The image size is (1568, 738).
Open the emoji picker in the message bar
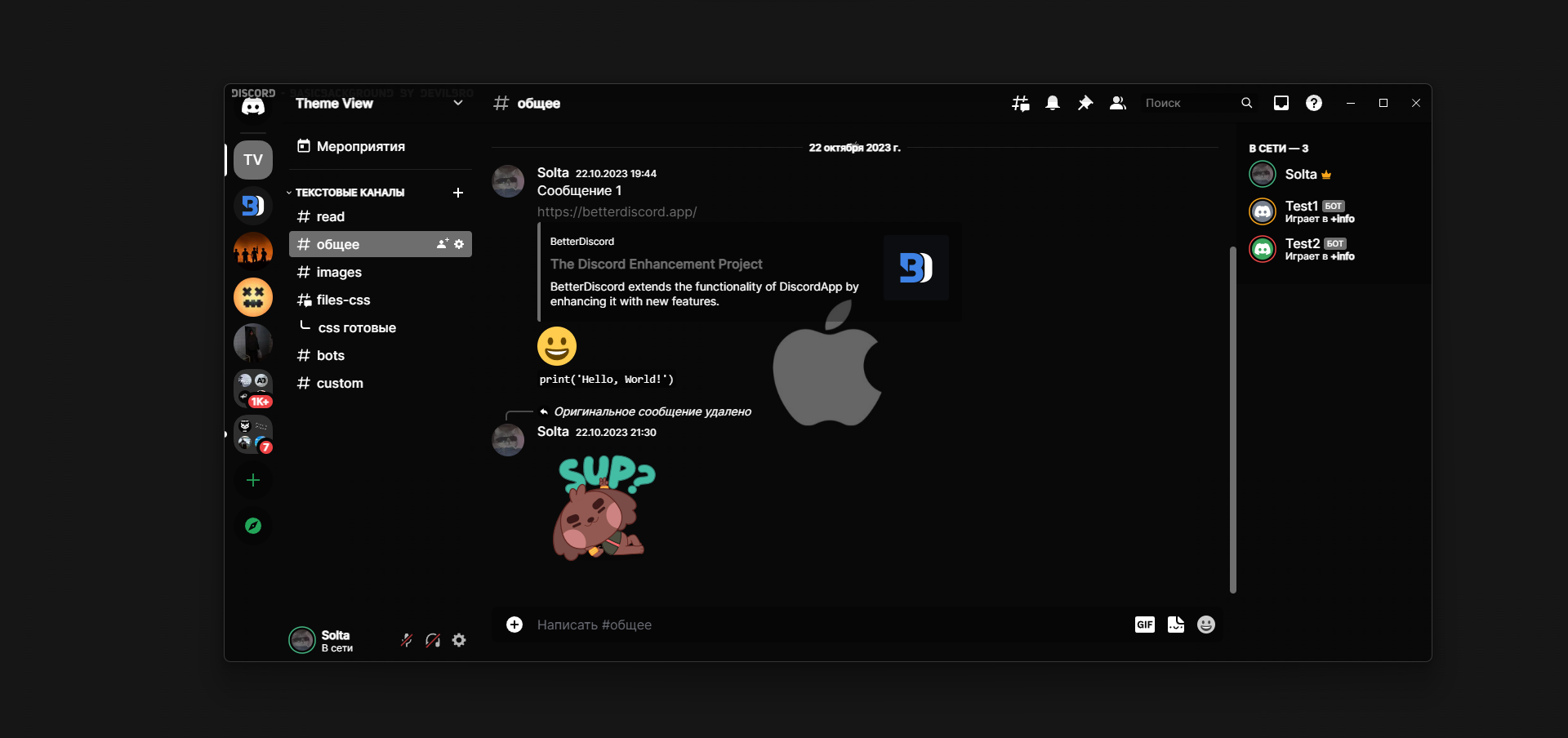(x=1206, y=625)
